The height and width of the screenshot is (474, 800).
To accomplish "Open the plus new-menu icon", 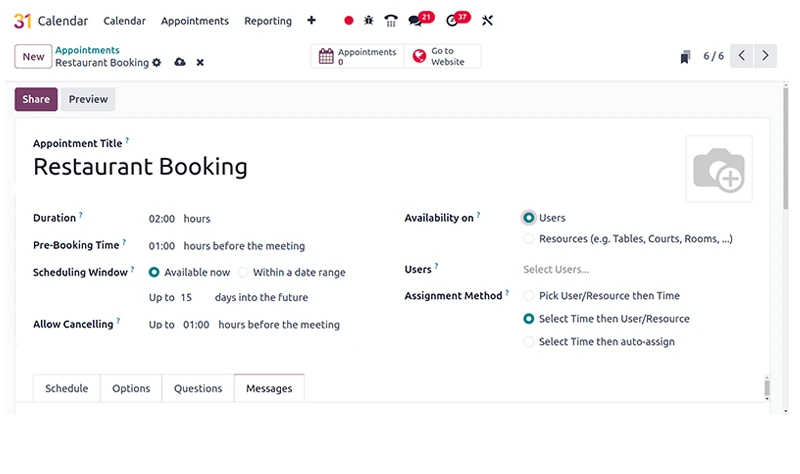I will (x=311, y=20).
